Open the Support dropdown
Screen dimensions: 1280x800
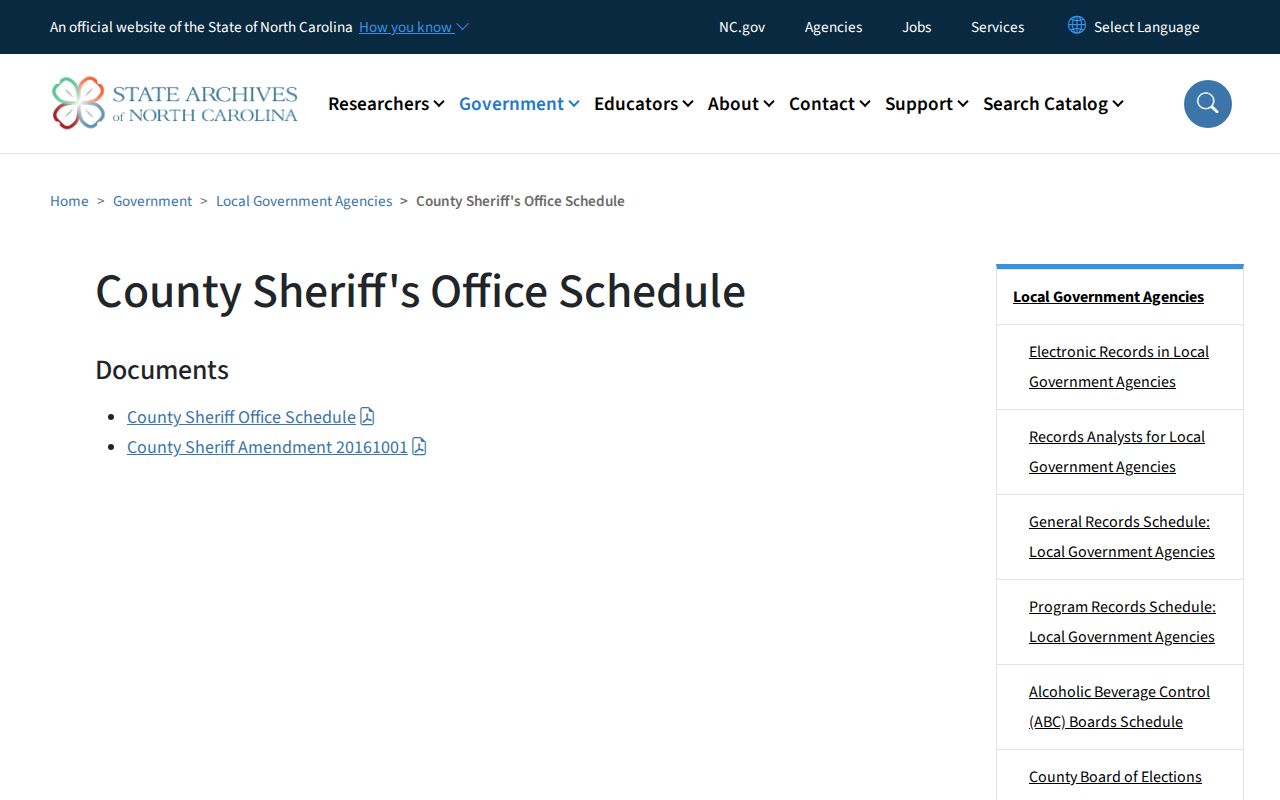pyautogui.click(x=926, y=104)
